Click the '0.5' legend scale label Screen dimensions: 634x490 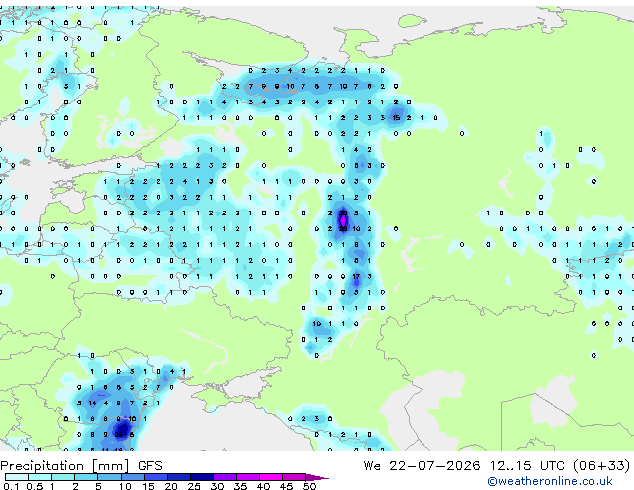35,486
